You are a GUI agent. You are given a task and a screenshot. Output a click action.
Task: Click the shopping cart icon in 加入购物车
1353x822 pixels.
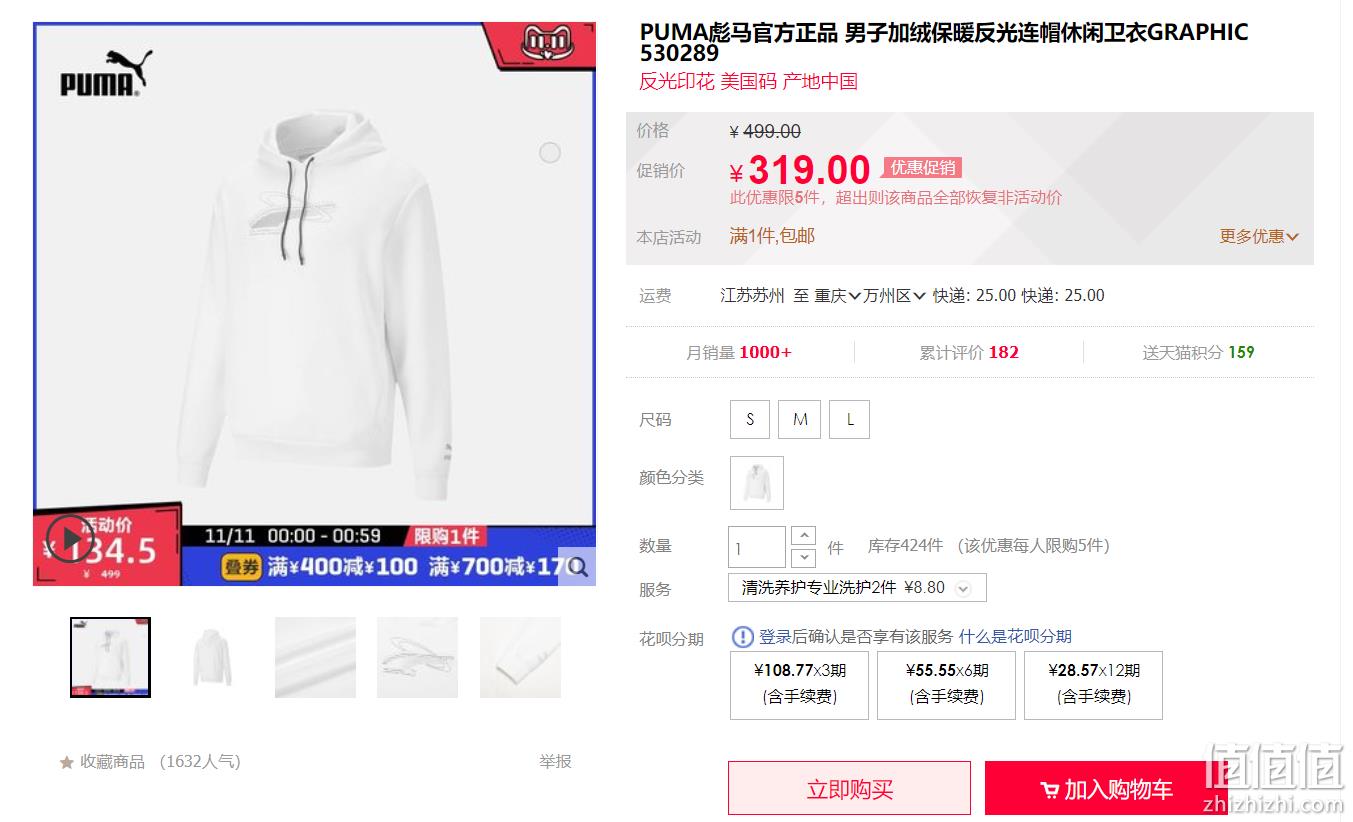(x=1050, y=790)
